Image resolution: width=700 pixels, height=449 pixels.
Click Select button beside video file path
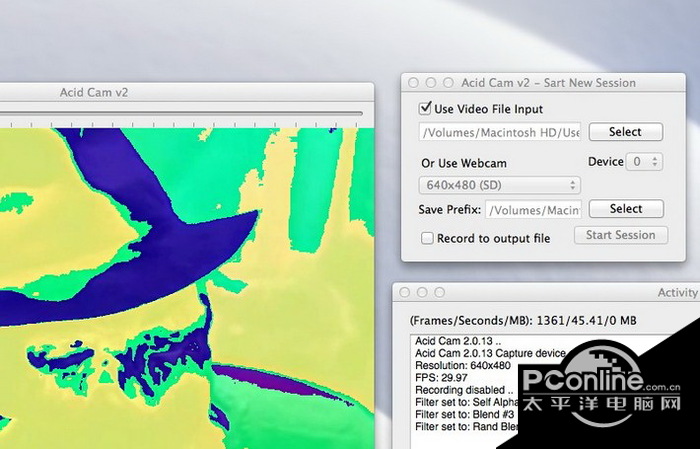coord(625,132)
